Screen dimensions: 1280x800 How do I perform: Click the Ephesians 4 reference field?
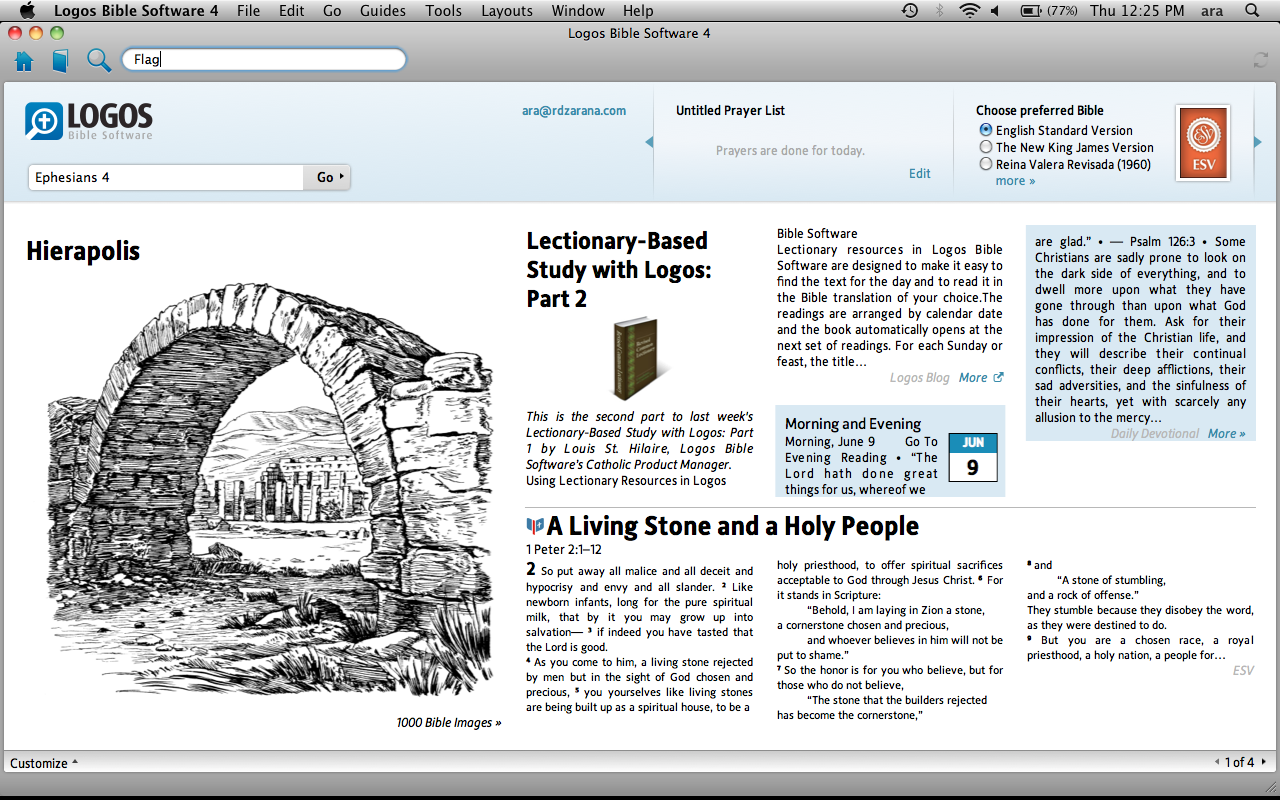click(x=166, y=177)
